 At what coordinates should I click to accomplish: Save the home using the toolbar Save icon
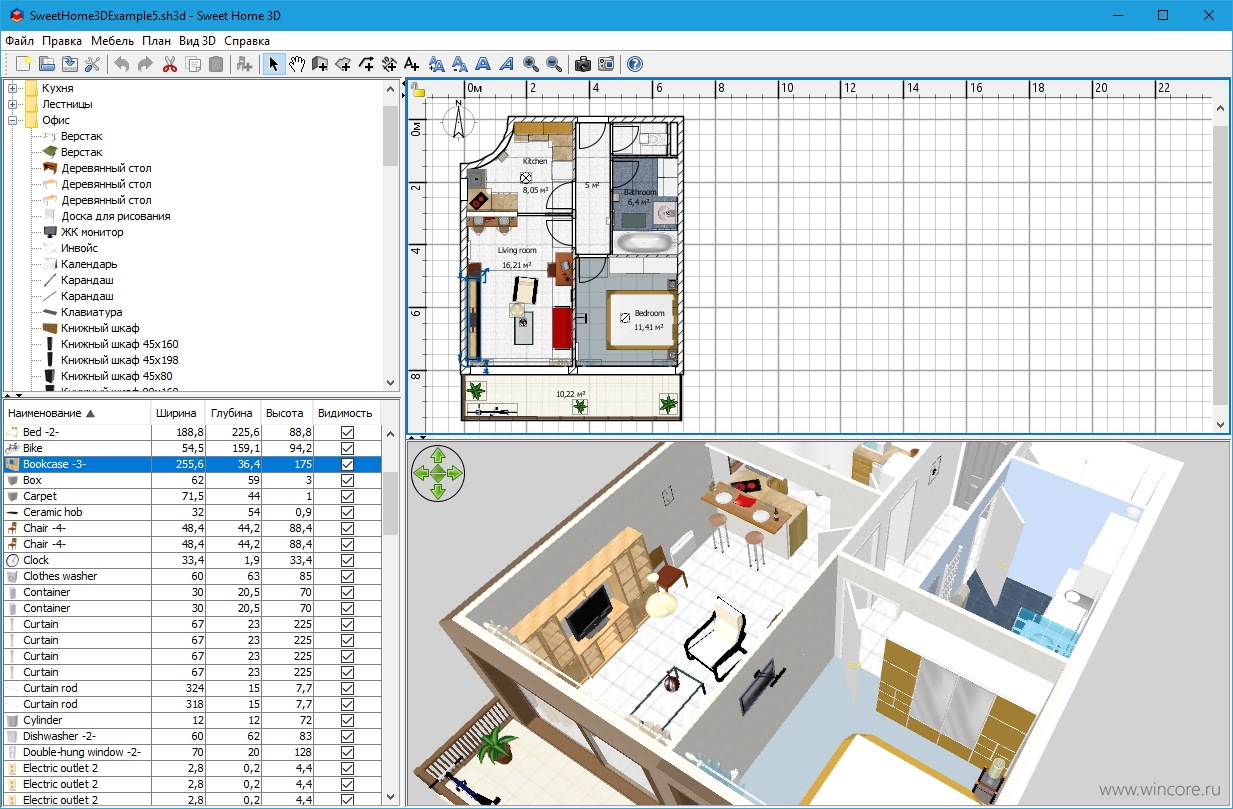click(x=70, y=64)
